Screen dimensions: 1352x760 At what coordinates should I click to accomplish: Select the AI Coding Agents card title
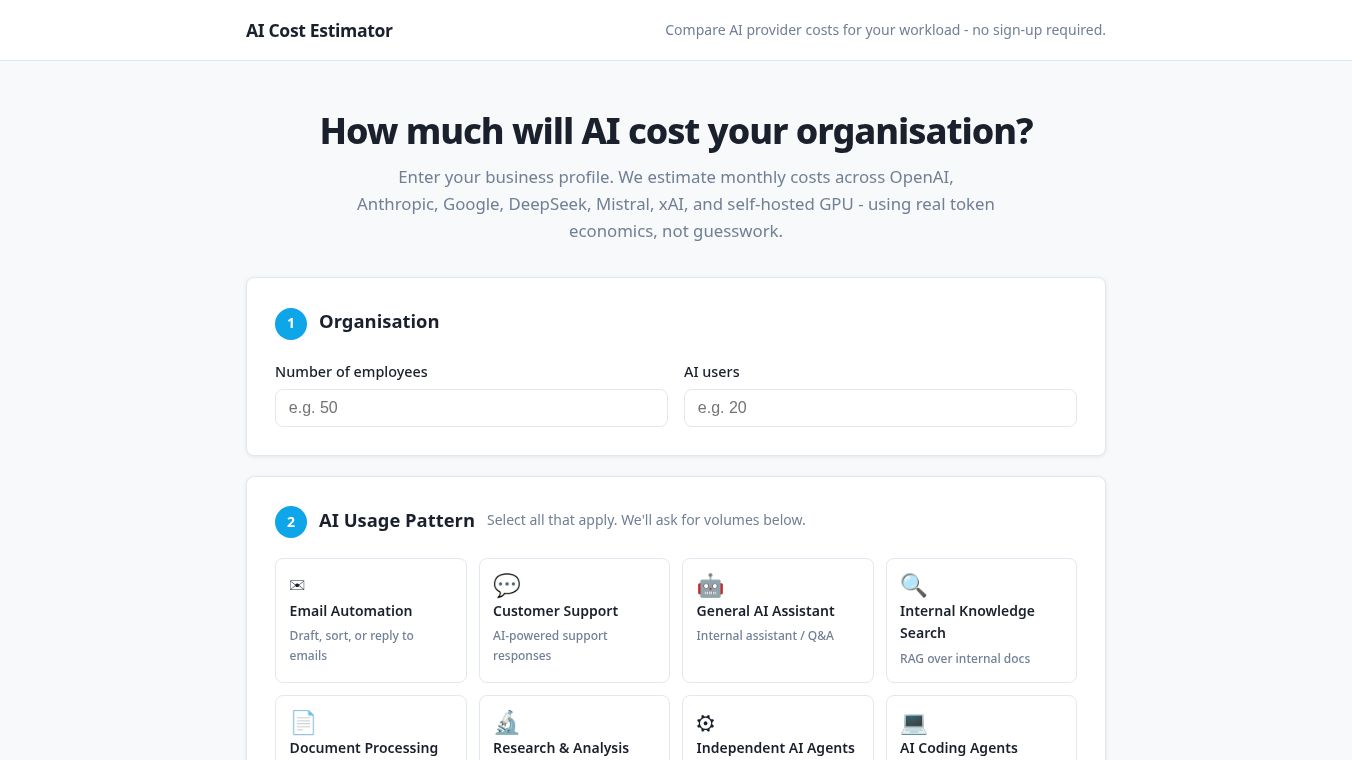pyautogui.click(x=958, y=748)
